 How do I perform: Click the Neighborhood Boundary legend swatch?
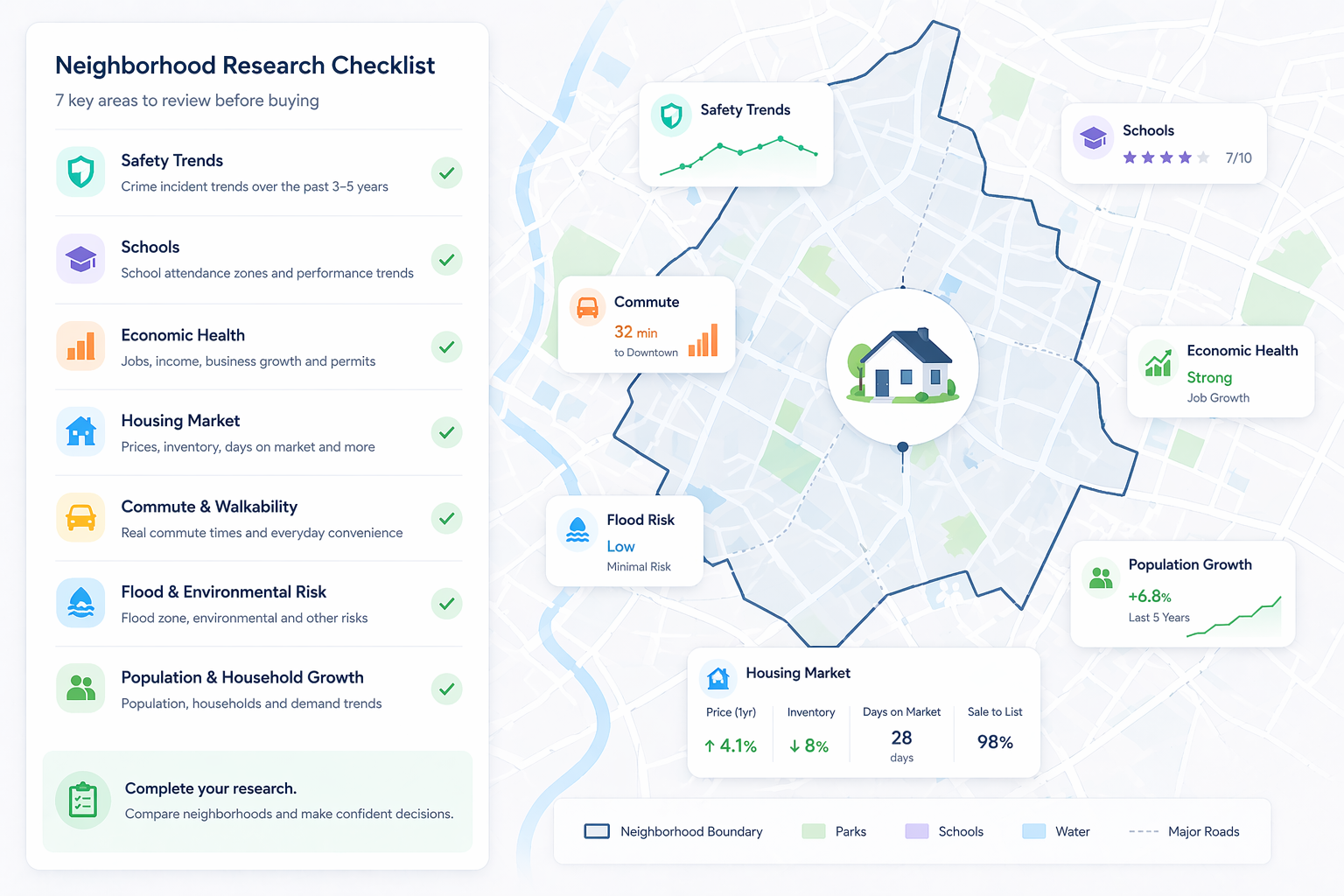[597, 831]
